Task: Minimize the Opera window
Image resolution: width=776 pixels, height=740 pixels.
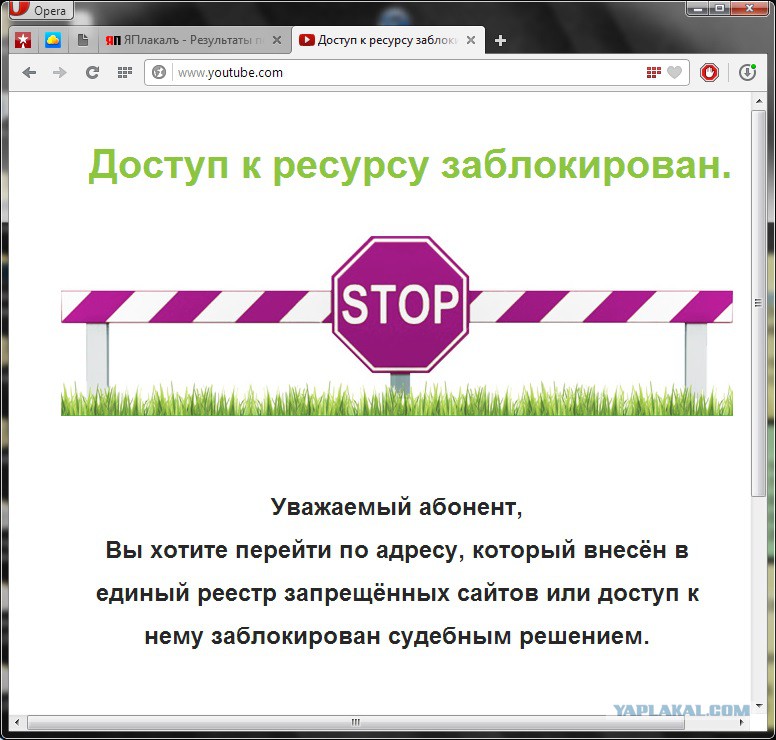Action: (x=698, y=7)
